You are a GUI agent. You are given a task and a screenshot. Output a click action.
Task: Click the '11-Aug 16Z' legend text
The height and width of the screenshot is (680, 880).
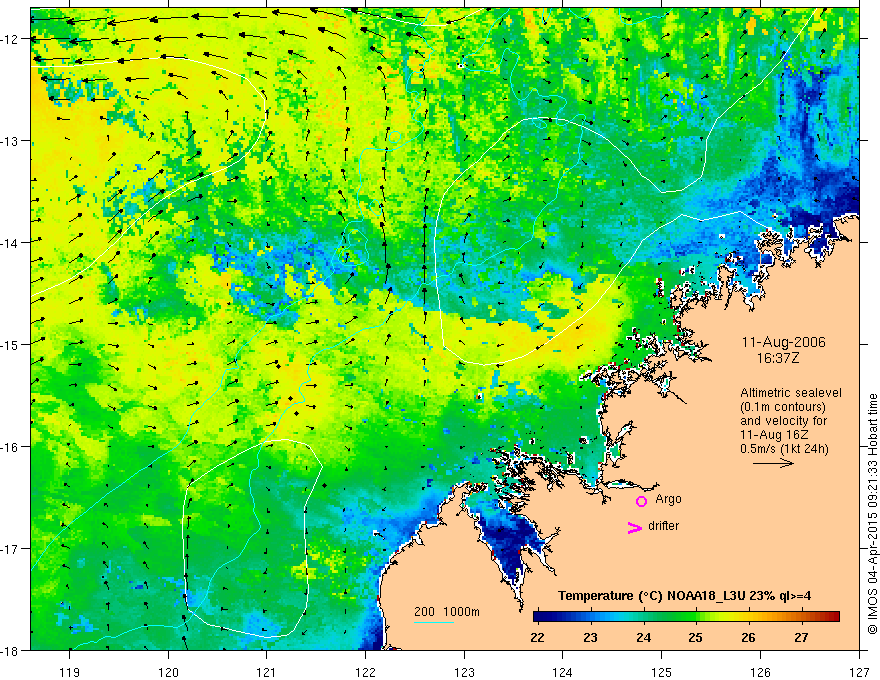pyautogui.click(x=776, y=435)
